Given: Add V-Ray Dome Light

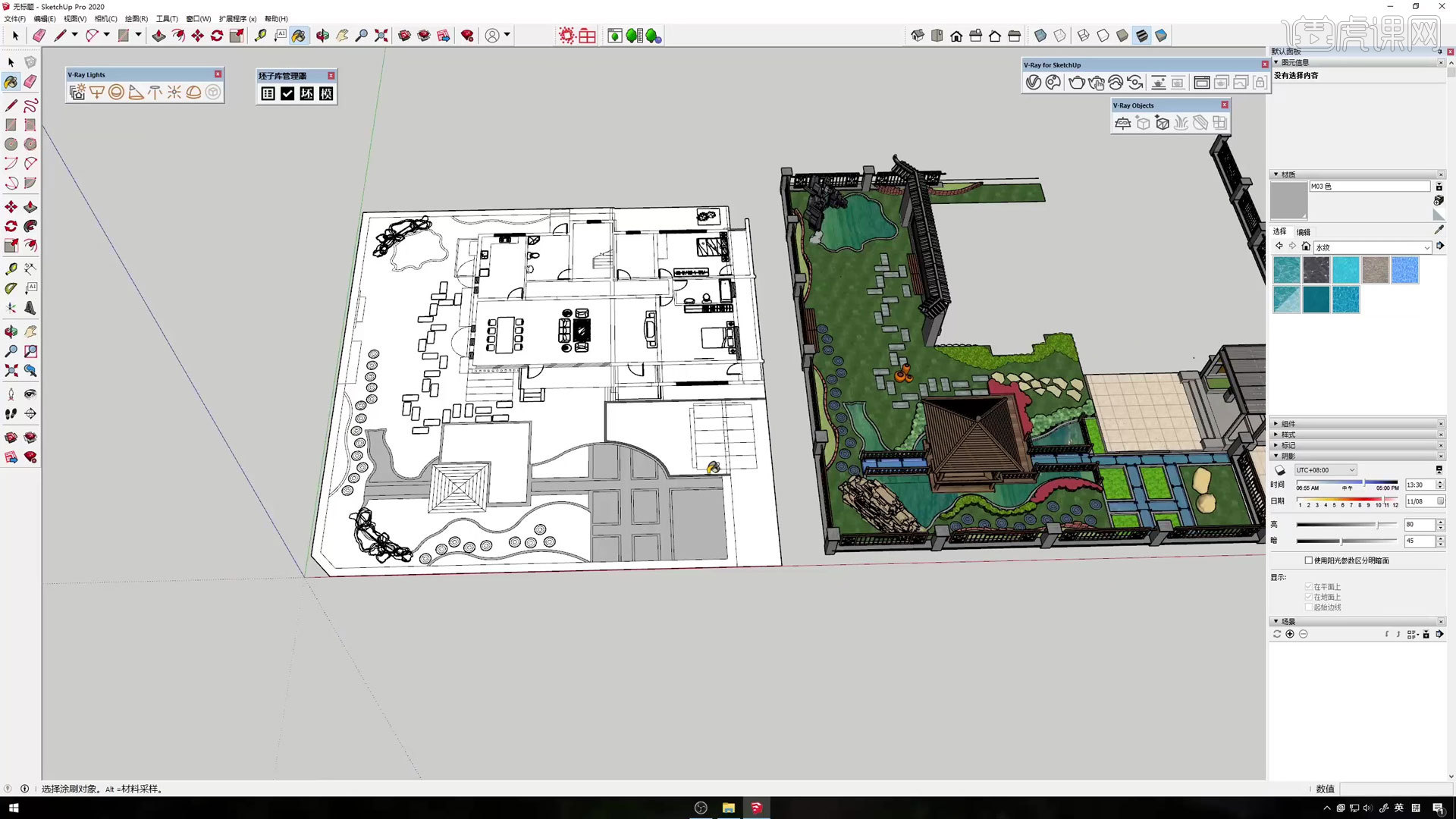Looking at the screenshot, I should coord(194,93).
